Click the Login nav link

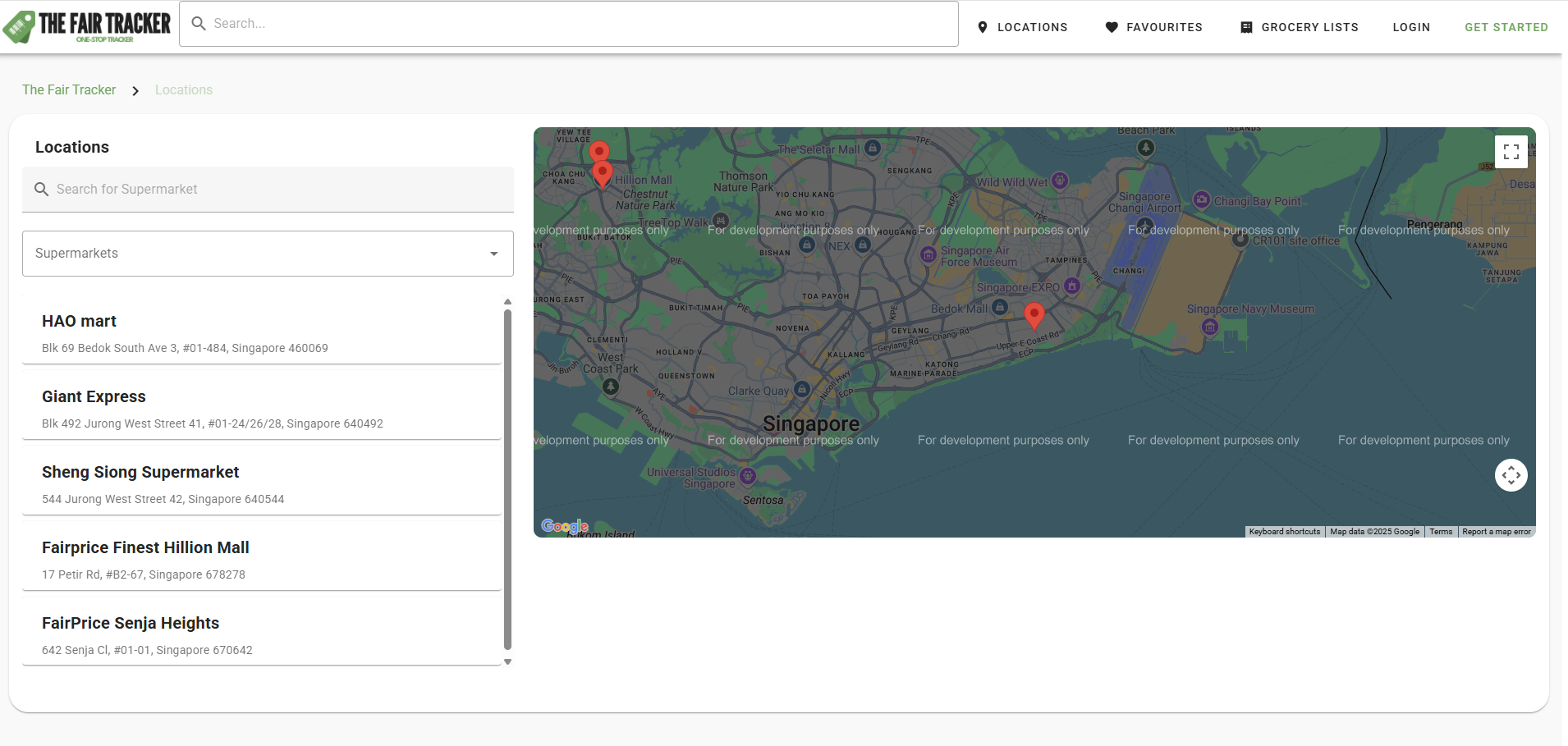1411,27
